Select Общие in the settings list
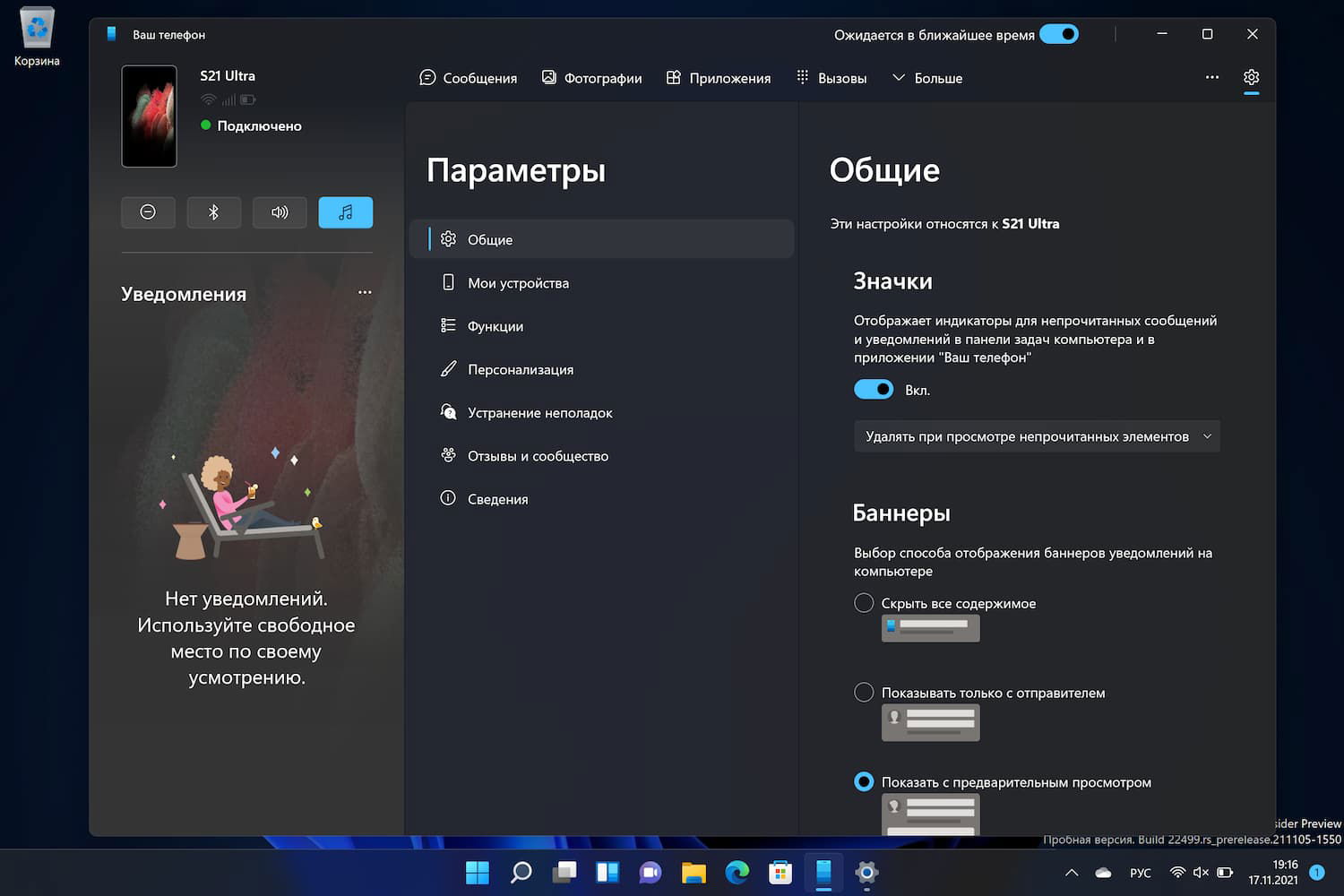The width and height of the screenshot is (1344, 896). pos(602,239)
